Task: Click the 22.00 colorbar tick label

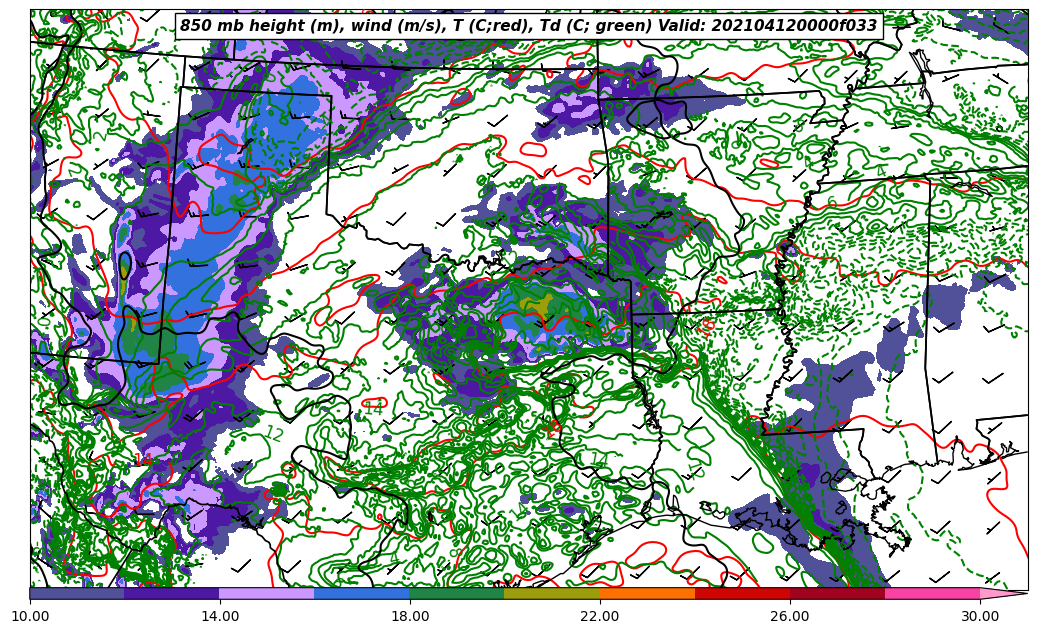Action: (x=600, y=616)
